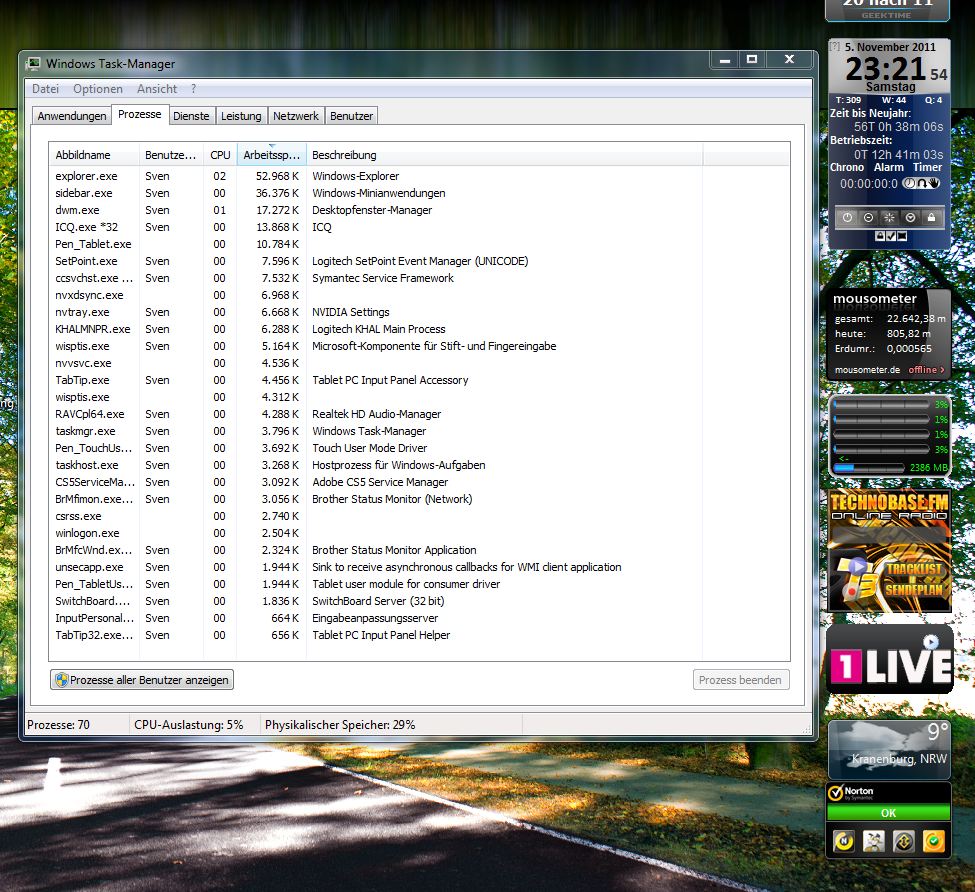Click the green Norton OK status bar
975x892 pixels.
click(889, 812)
